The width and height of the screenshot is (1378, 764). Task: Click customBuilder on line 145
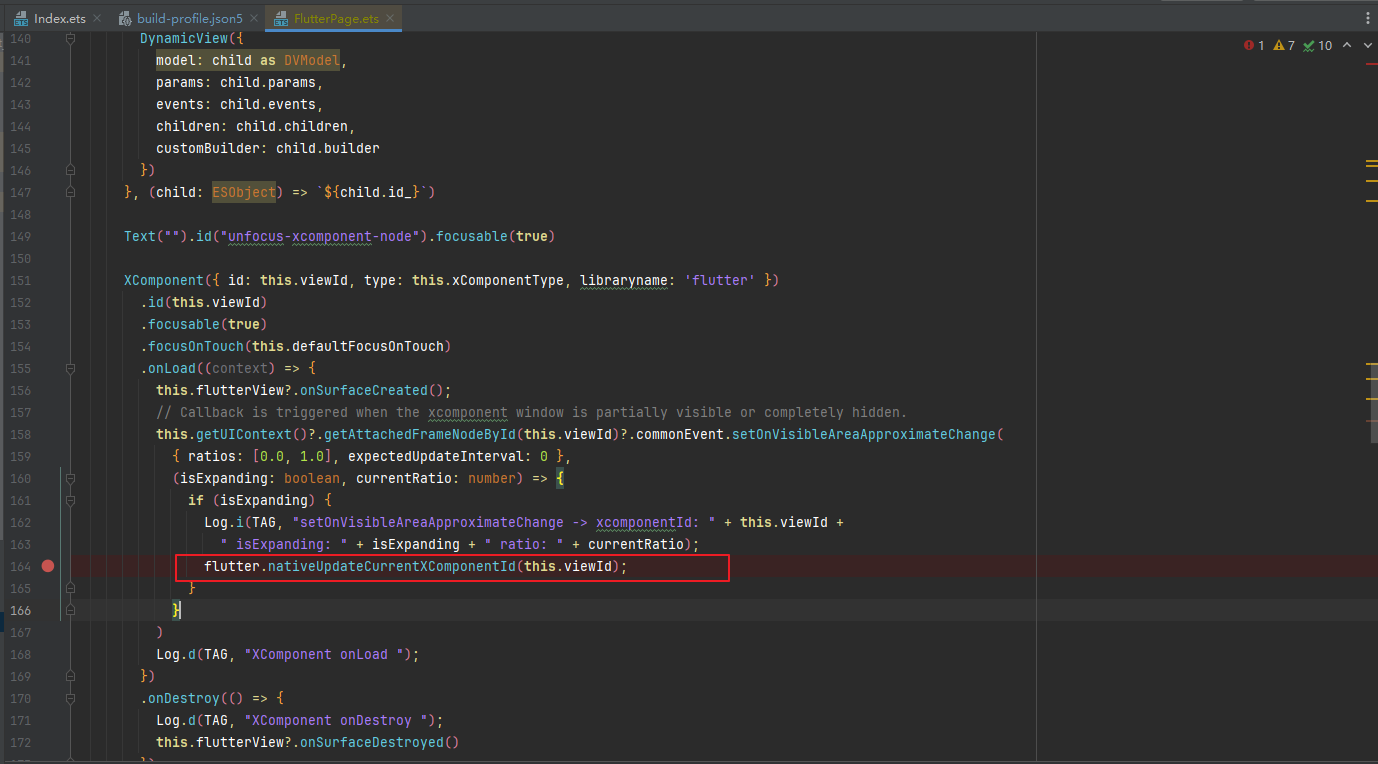(x=208, y=148)
